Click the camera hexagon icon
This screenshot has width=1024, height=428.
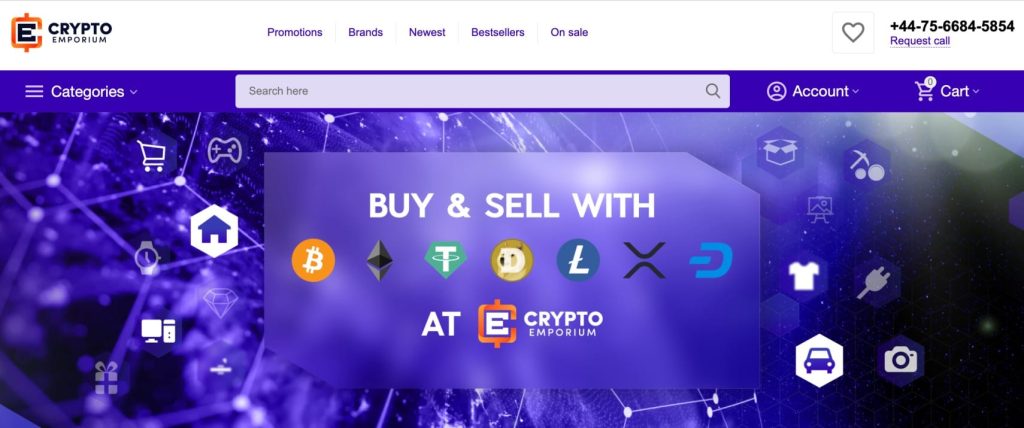click(901, 360)
